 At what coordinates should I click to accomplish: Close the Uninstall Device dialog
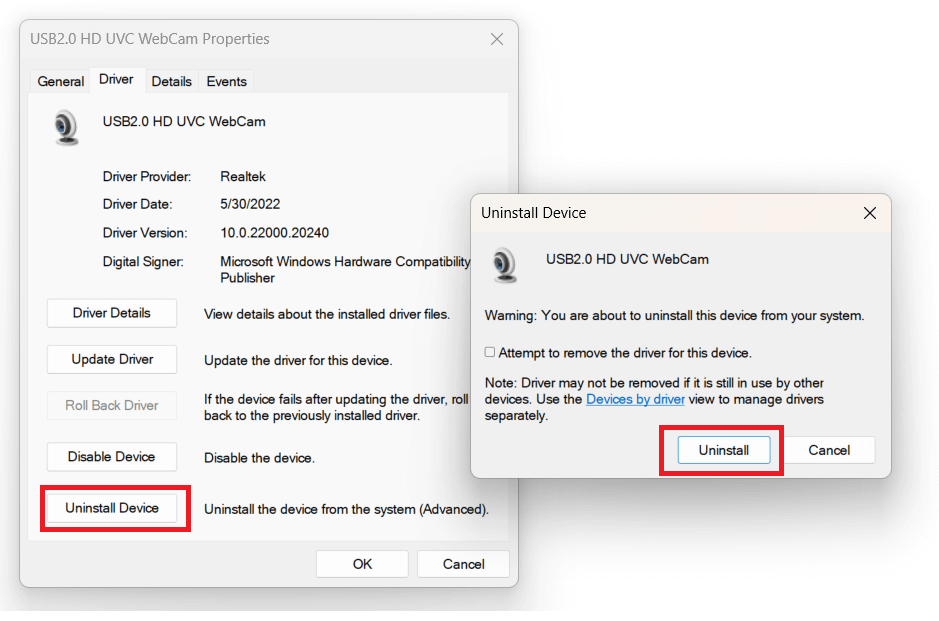click(x=869, y=213)
